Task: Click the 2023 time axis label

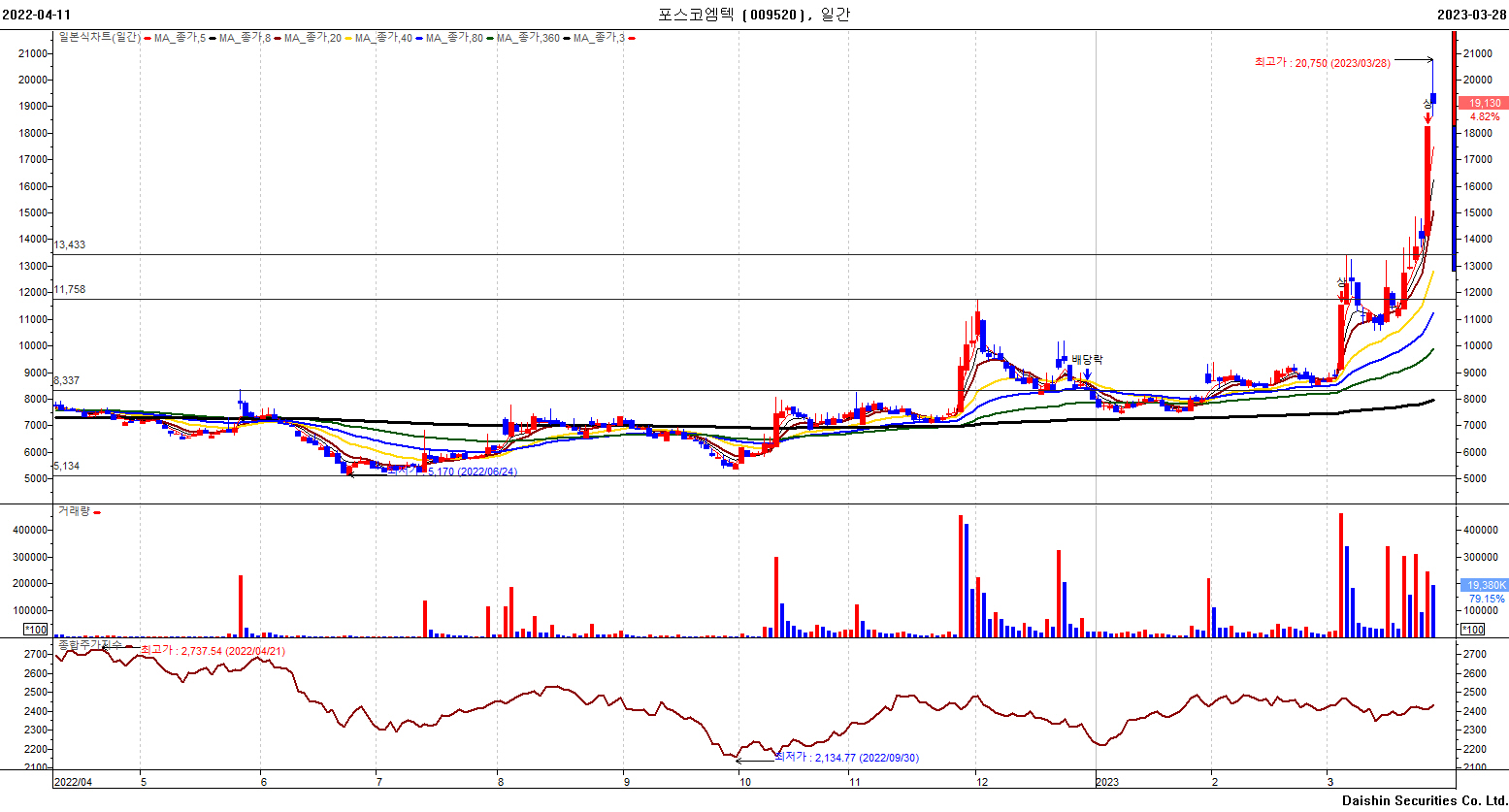Action: (1107, 781)
